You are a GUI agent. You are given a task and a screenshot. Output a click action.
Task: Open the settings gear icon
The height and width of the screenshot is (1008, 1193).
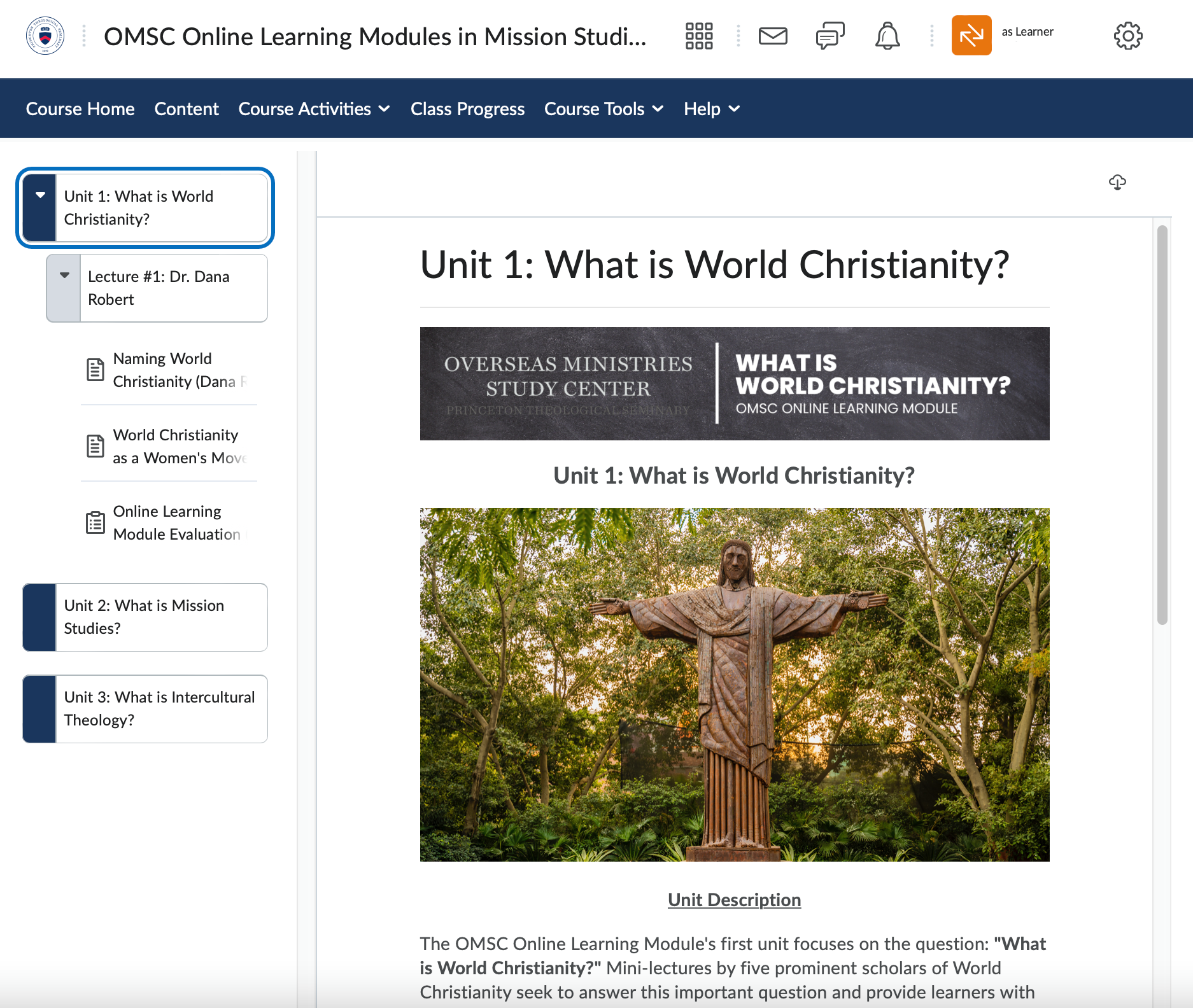pos(1127,36)
